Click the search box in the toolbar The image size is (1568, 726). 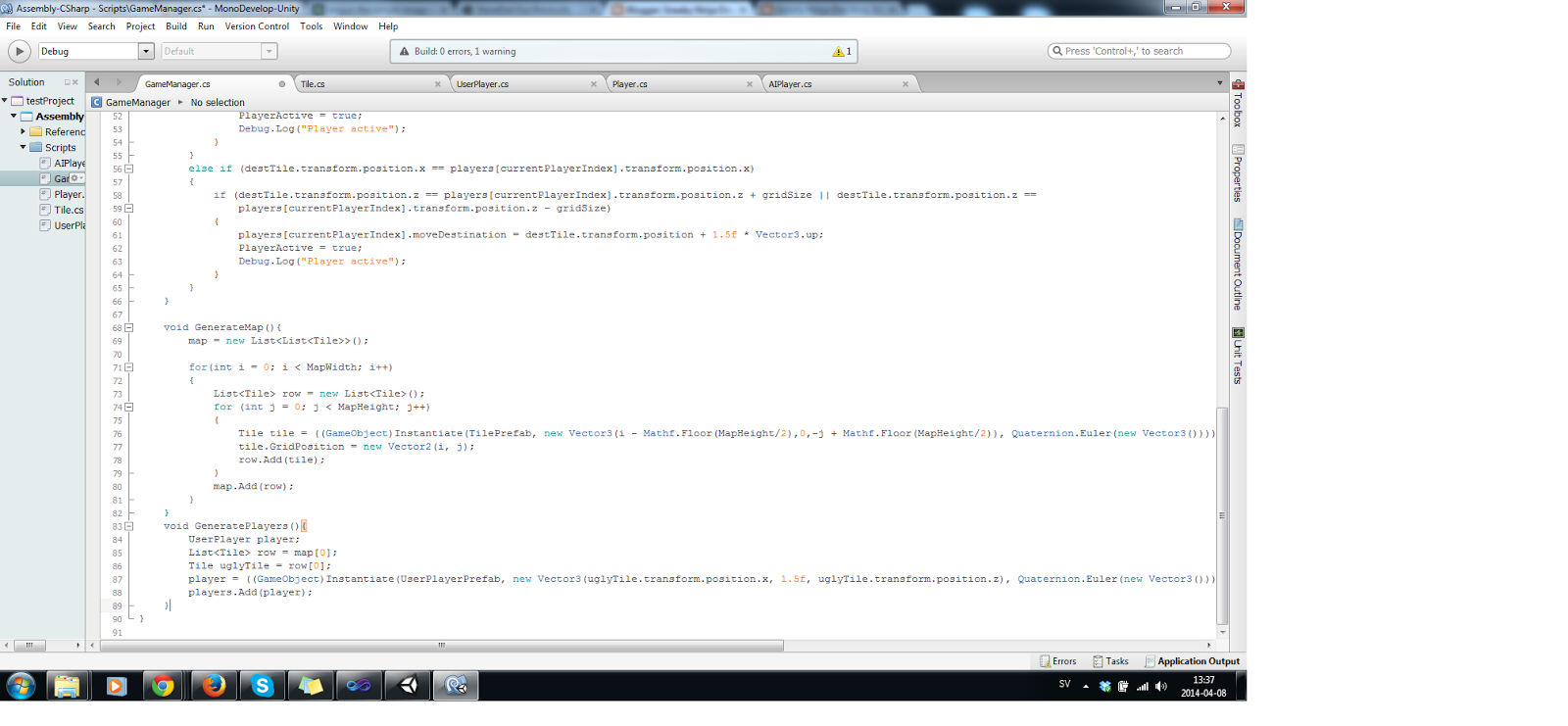click(x=1139, y=51)
